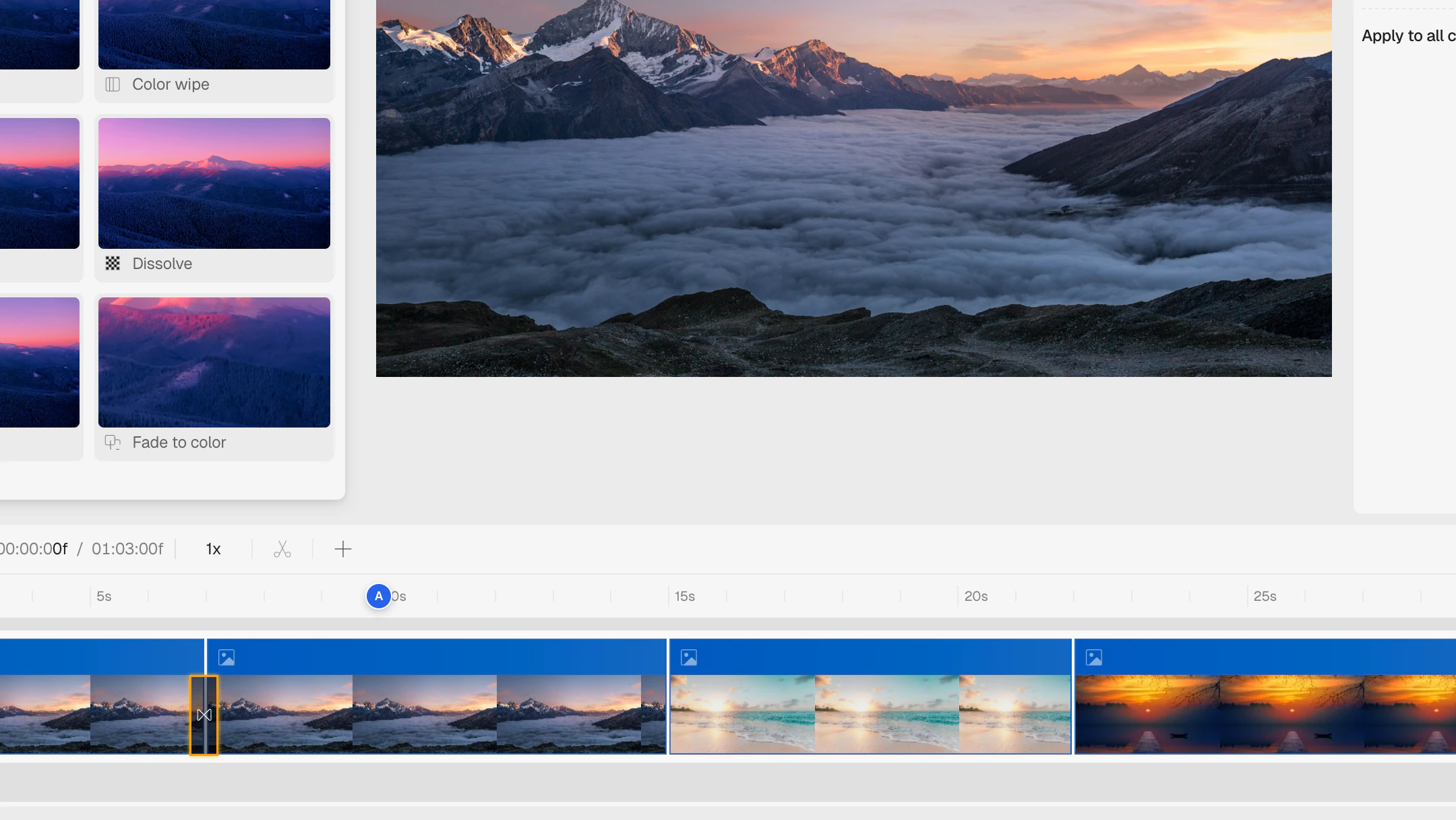
Task: Select the orange sunset clip filmstrip
Action: (x=1265, y=713)
